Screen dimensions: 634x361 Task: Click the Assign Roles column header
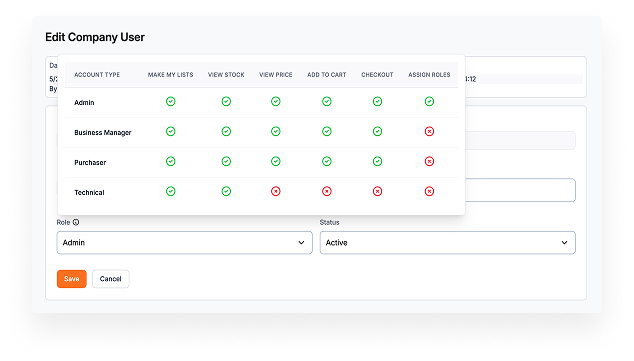coord(429,75)
